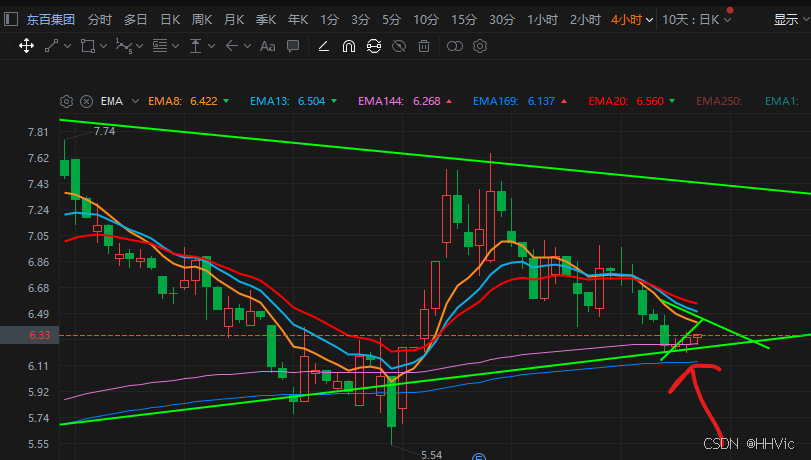The height and width of the screenshot is (460, 811).
Task: Expand the Fibonacci tool dropdown arrow
Action: coord(175,46)
